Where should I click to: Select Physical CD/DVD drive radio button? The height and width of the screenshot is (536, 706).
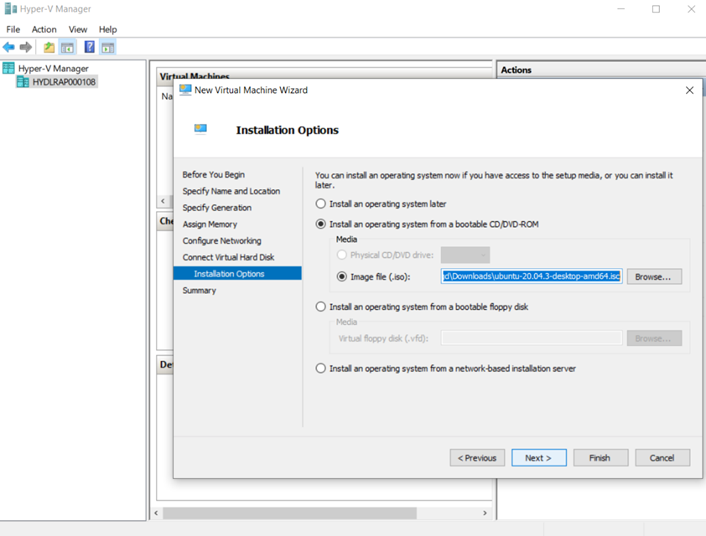342,255
